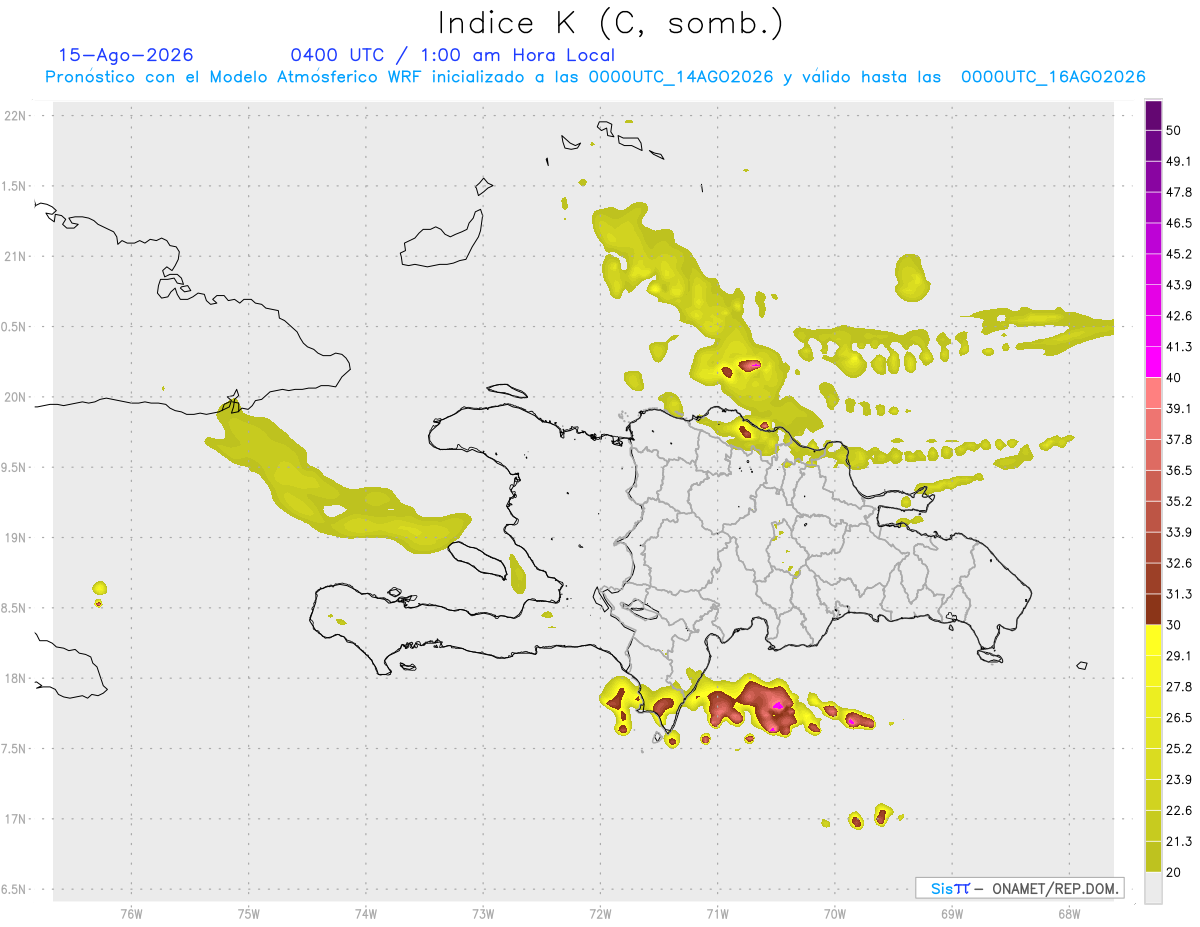Click the initialization time '0000UTC_14AGO2026'
This screenshot has height=927, width=1200.
(681, 77)
